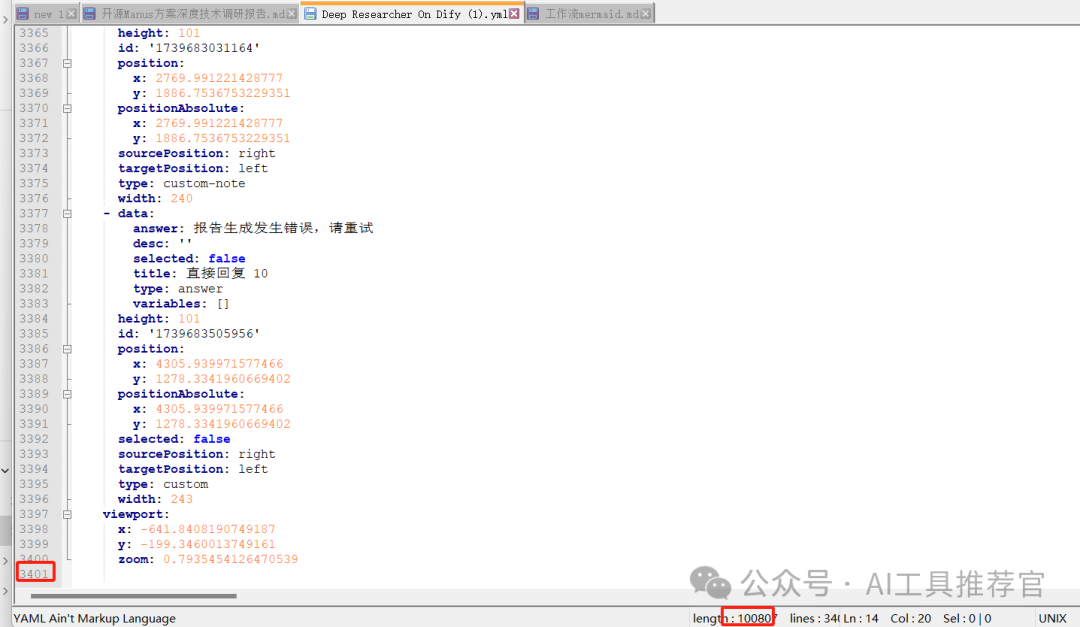This screenshot has width=1080, height=627.
Task: Click the "type: answer" line
Action: [x=178, y=289]
